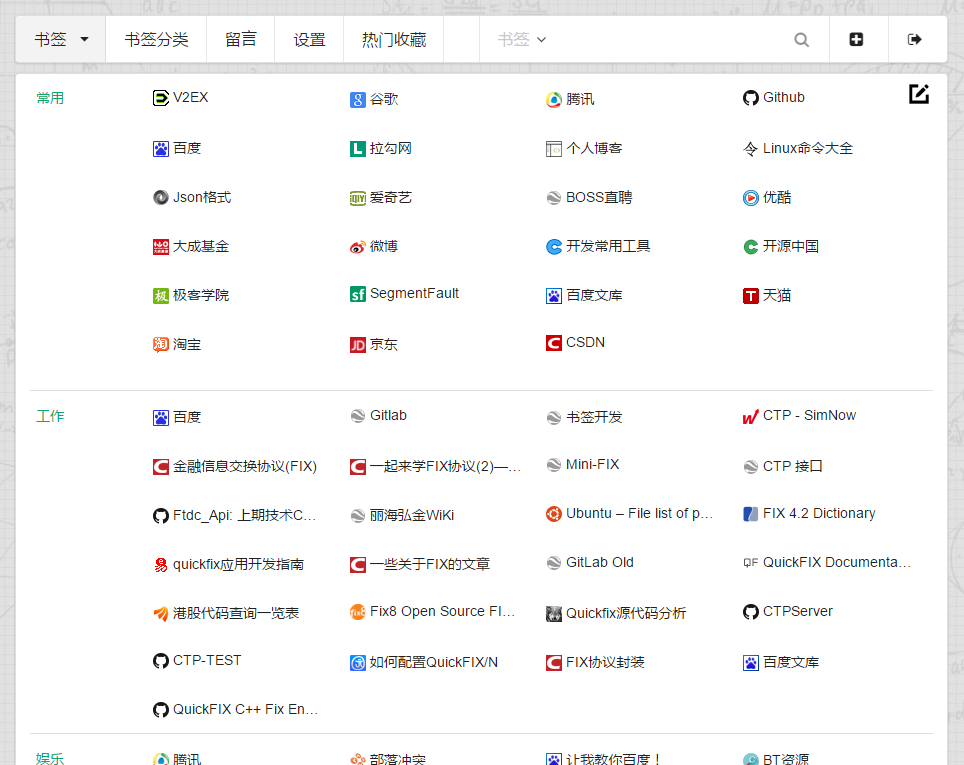The height and width of the screenshot is (765, 964).
Task: Expand the 书签 dropdown menu in navbar
Action: (62, 40)
